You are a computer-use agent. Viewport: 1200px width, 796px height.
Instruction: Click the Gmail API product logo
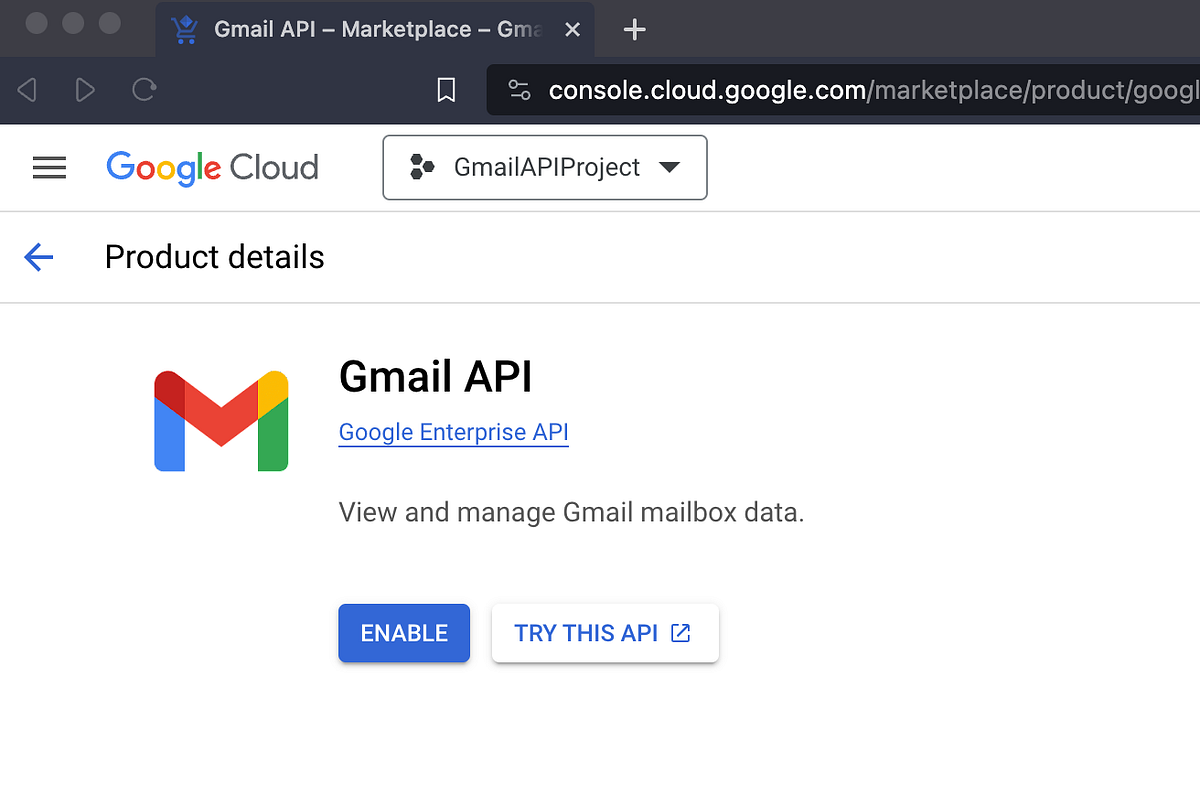click(x=221, y=420)
